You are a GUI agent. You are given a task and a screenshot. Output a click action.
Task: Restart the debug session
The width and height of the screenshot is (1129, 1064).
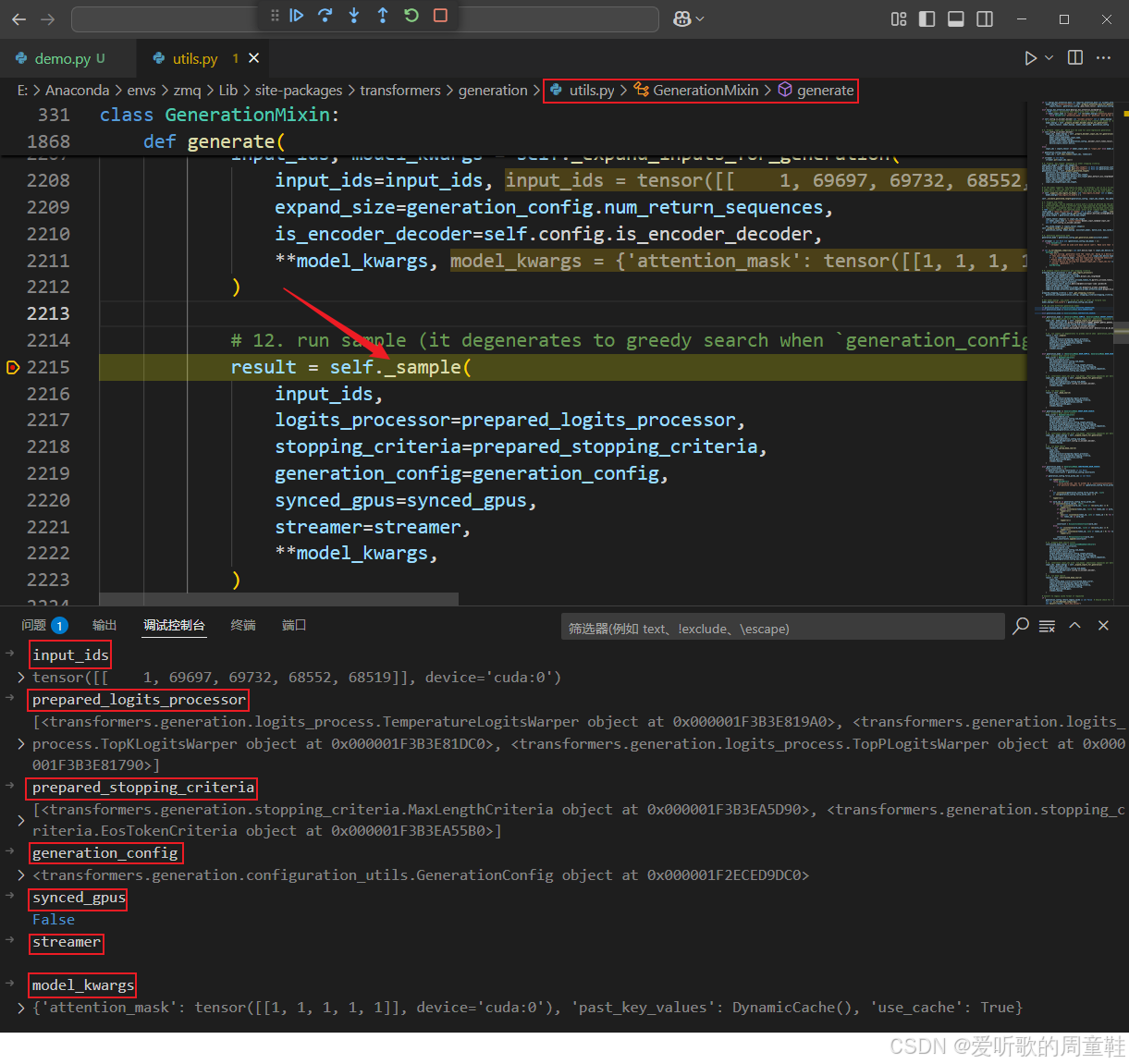pos(411,16)
